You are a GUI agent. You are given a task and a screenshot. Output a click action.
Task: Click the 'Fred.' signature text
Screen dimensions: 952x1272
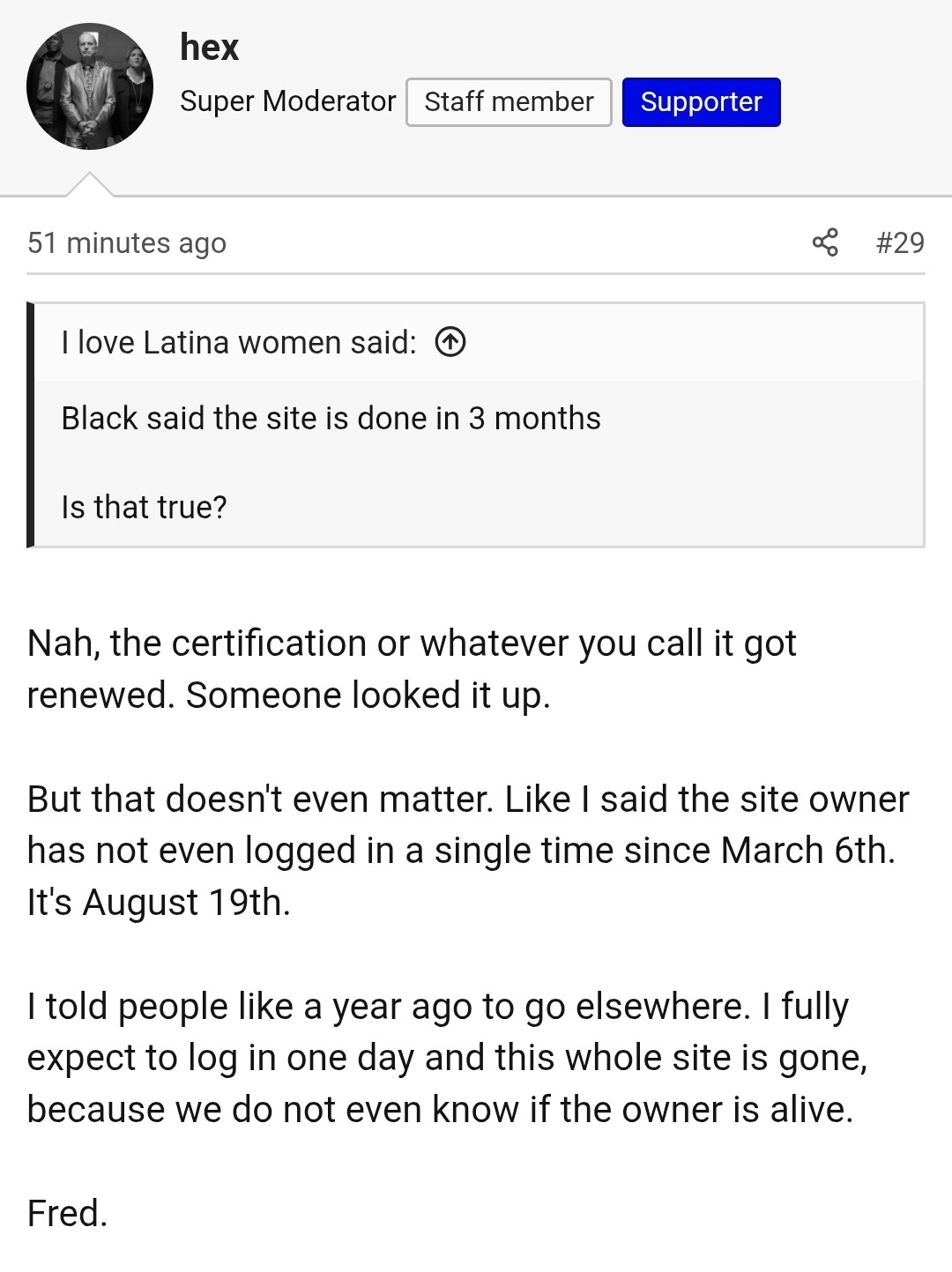(67, 1214)
